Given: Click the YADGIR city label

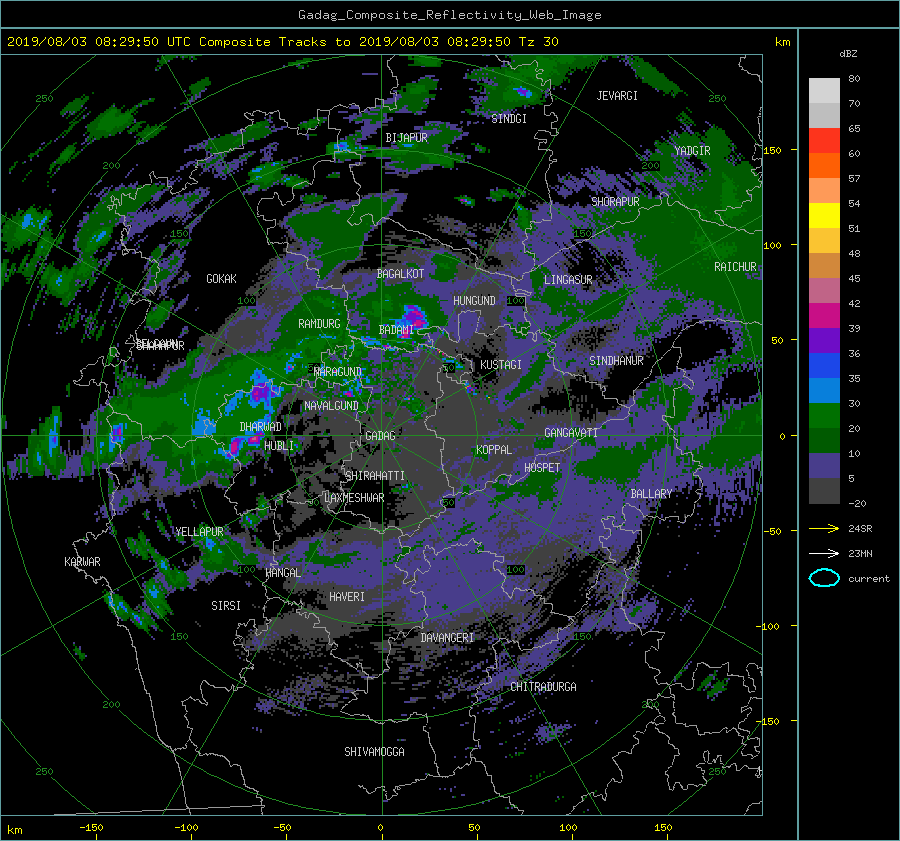Looking at the screenshot, I should tap(692, 151).
